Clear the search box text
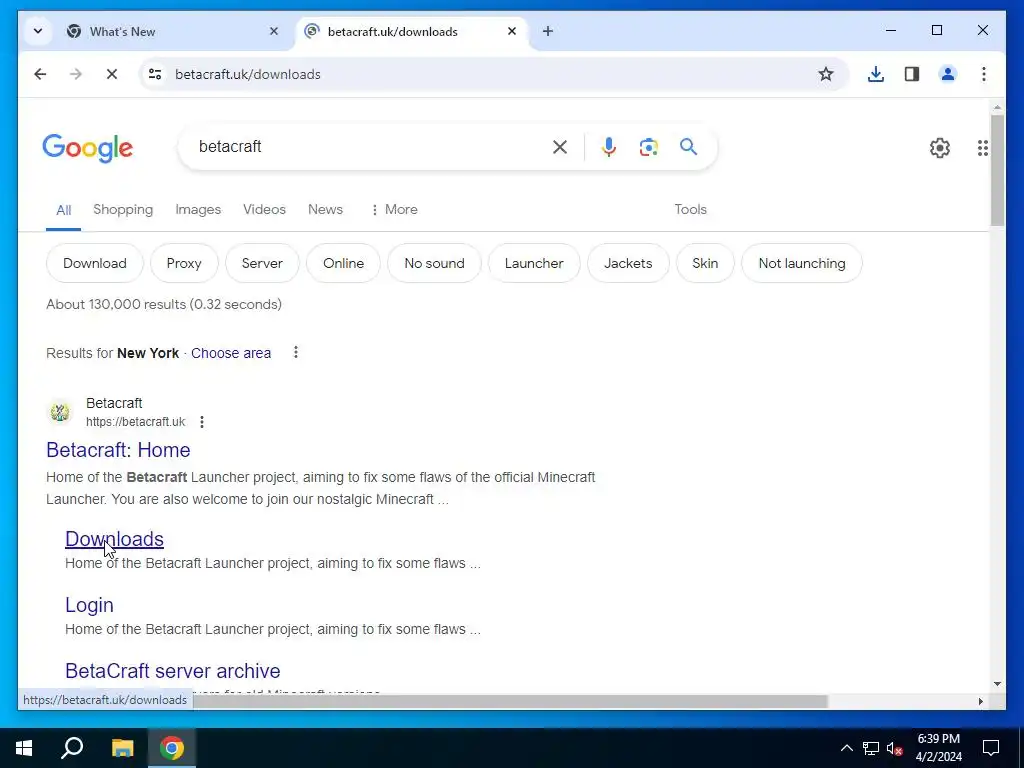This screenshot has height=768, width=1024. click(560, 147)
